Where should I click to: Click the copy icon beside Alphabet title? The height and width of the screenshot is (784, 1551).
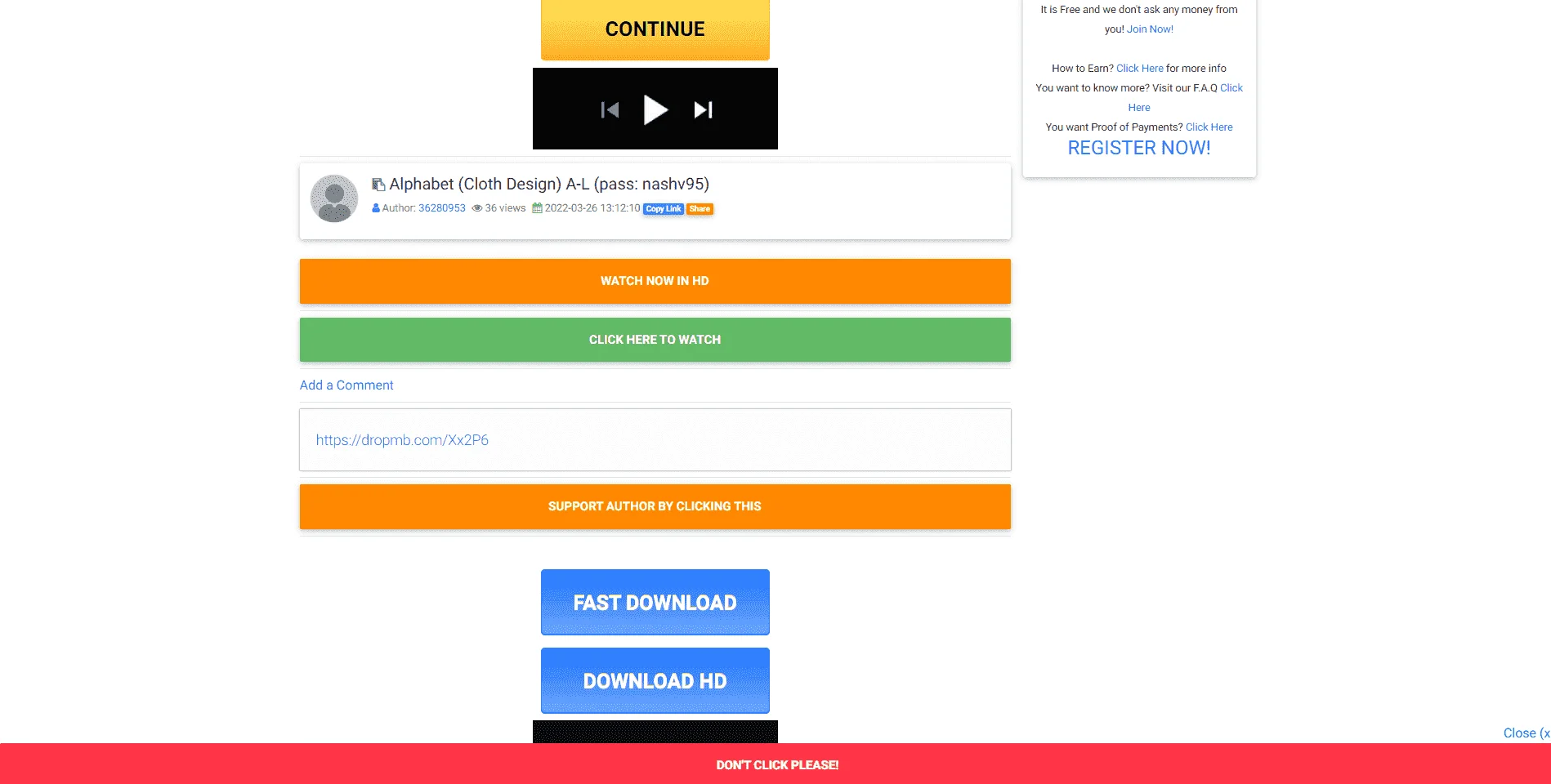point(378,185)
